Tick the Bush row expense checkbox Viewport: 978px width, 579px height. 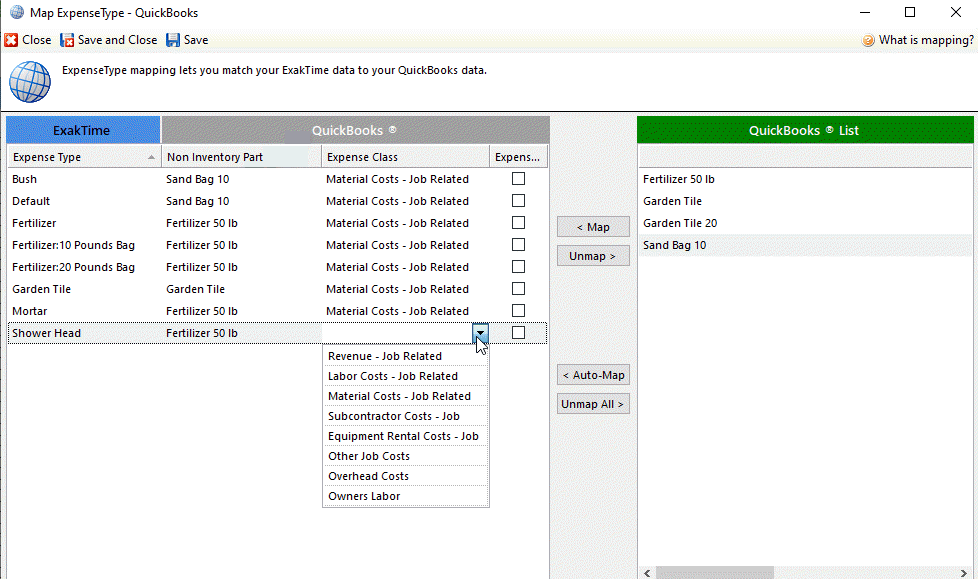click(x=518, y=179)
